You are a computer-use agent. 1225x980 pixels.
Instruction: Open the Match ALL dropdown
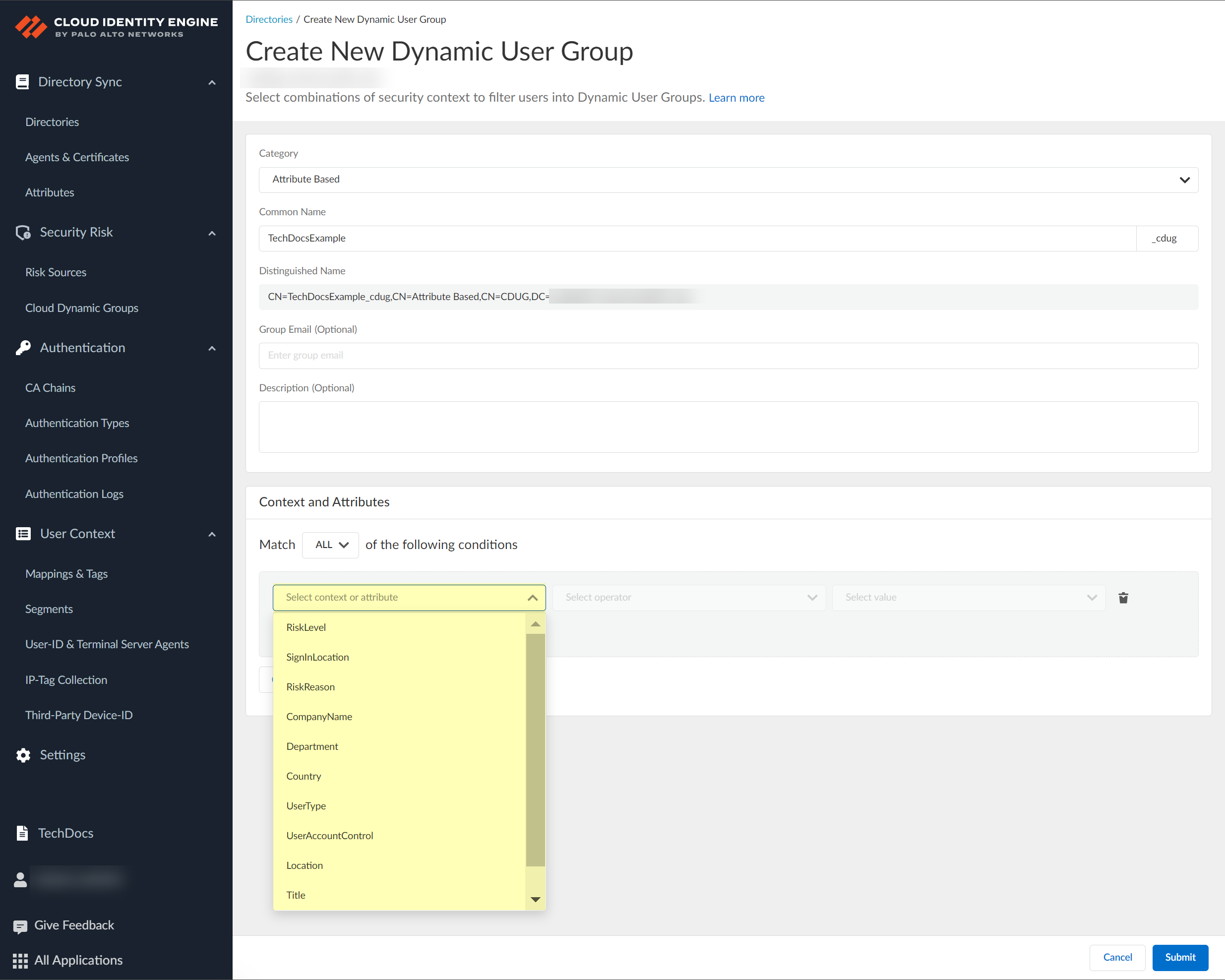click(330, 545)
